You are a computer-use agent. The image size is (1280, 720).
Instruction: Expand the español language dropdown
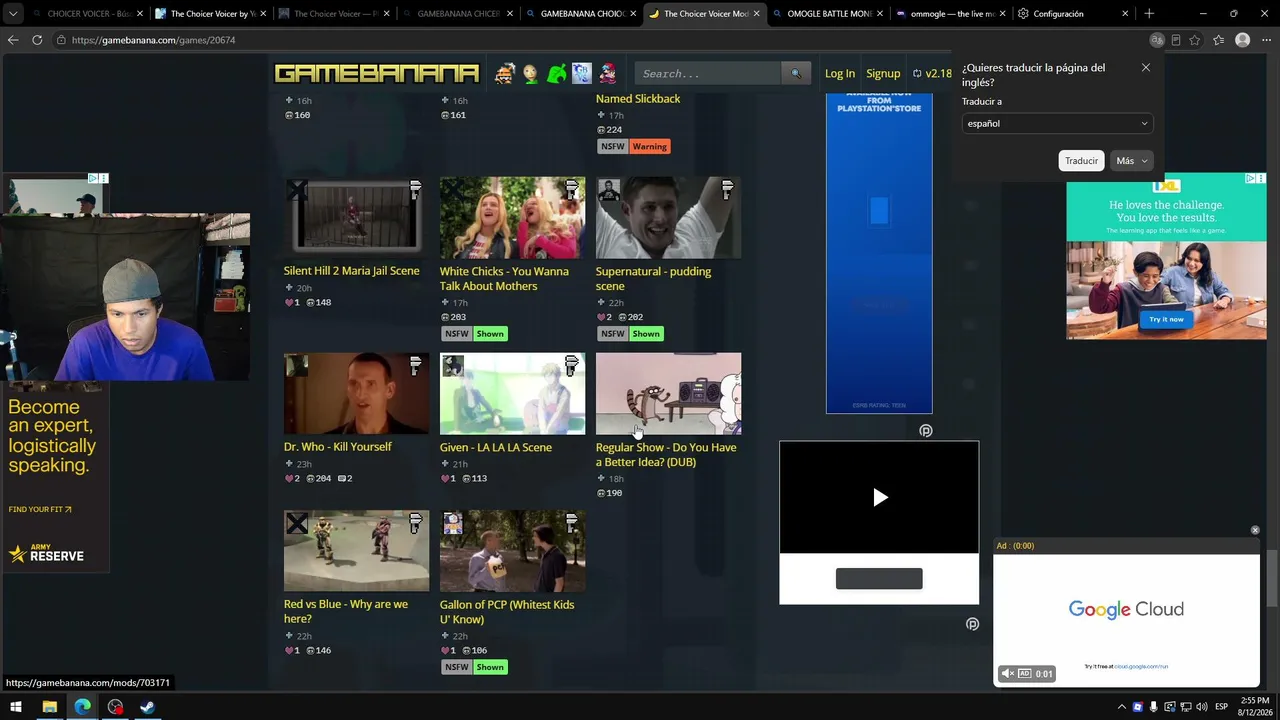pos(1057,124)
